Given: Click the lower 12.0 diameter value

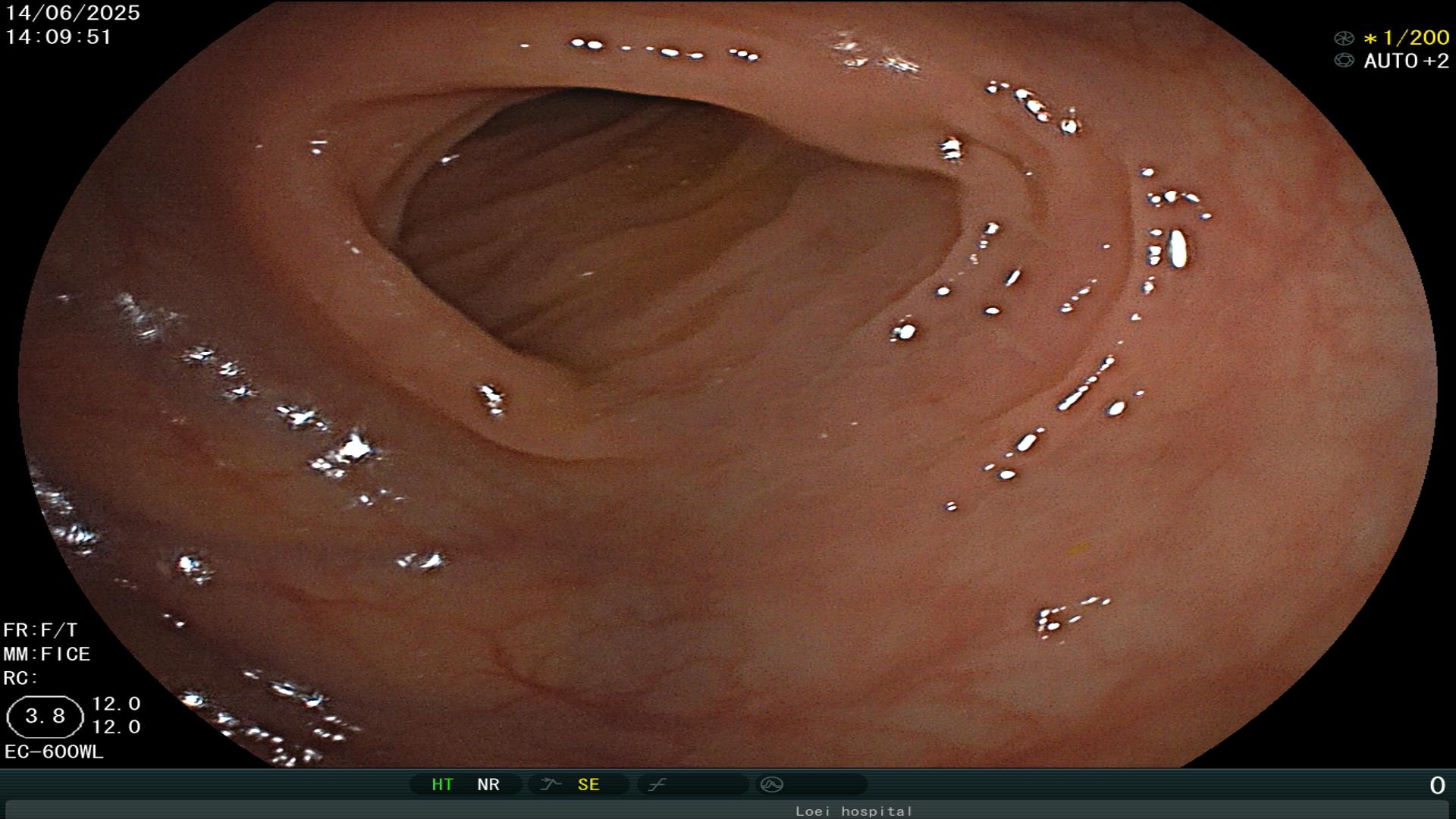Looking at the screenshot, I should (116, 727).
